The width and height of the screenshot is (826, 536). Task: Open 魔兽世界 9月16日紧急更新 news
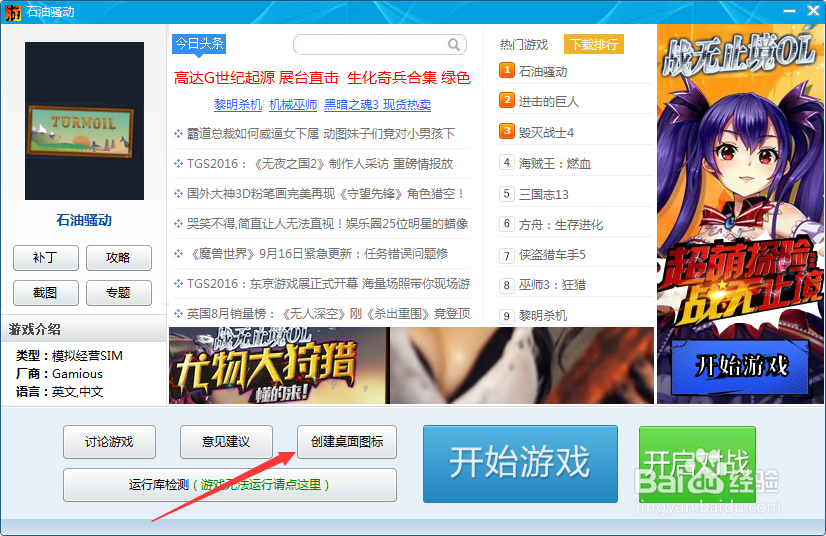(x=317, y=254)
